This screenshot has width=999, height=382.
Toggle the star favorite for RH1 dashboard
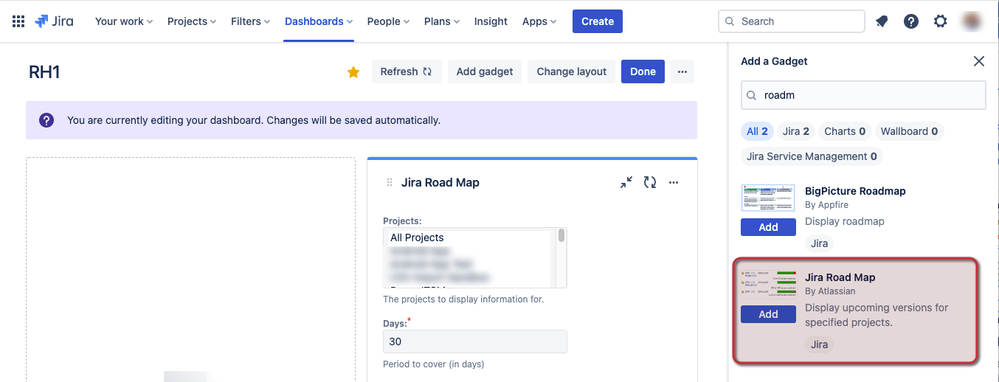[x=354, y=72]
